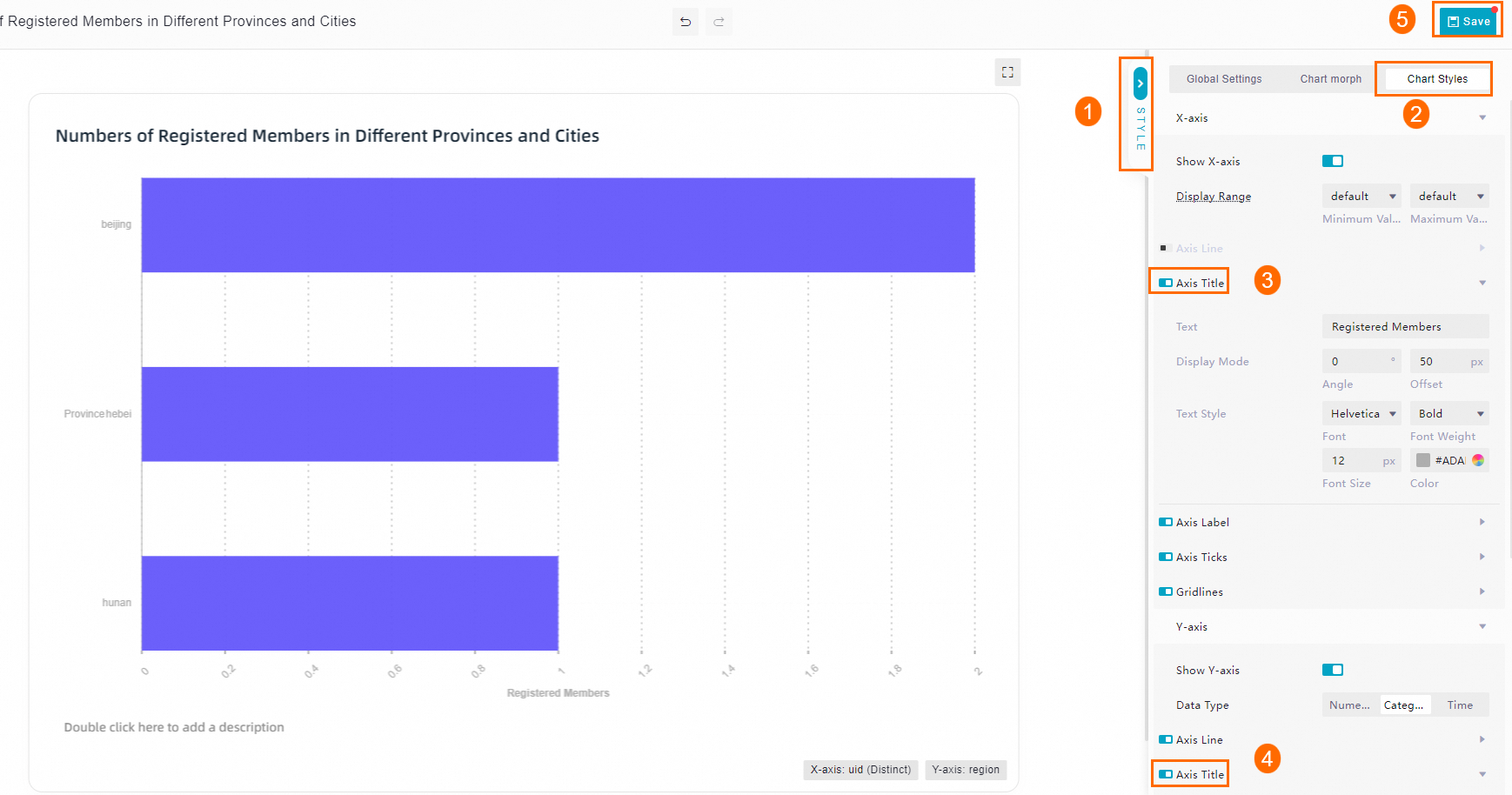Click the hunan axis label
This screenshot has height=795, width=1512.
117,603
